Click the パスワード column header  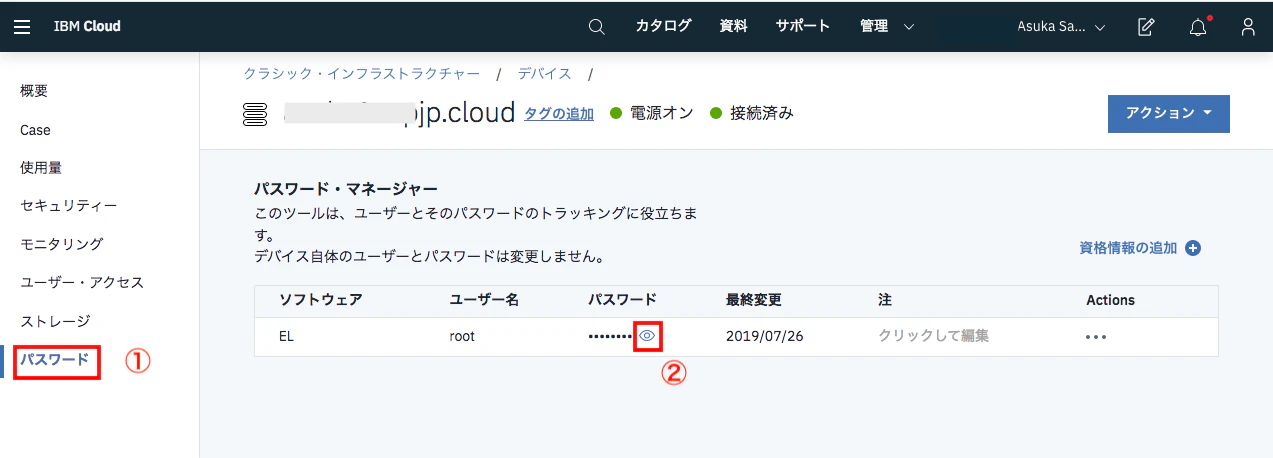click(622, 300)
